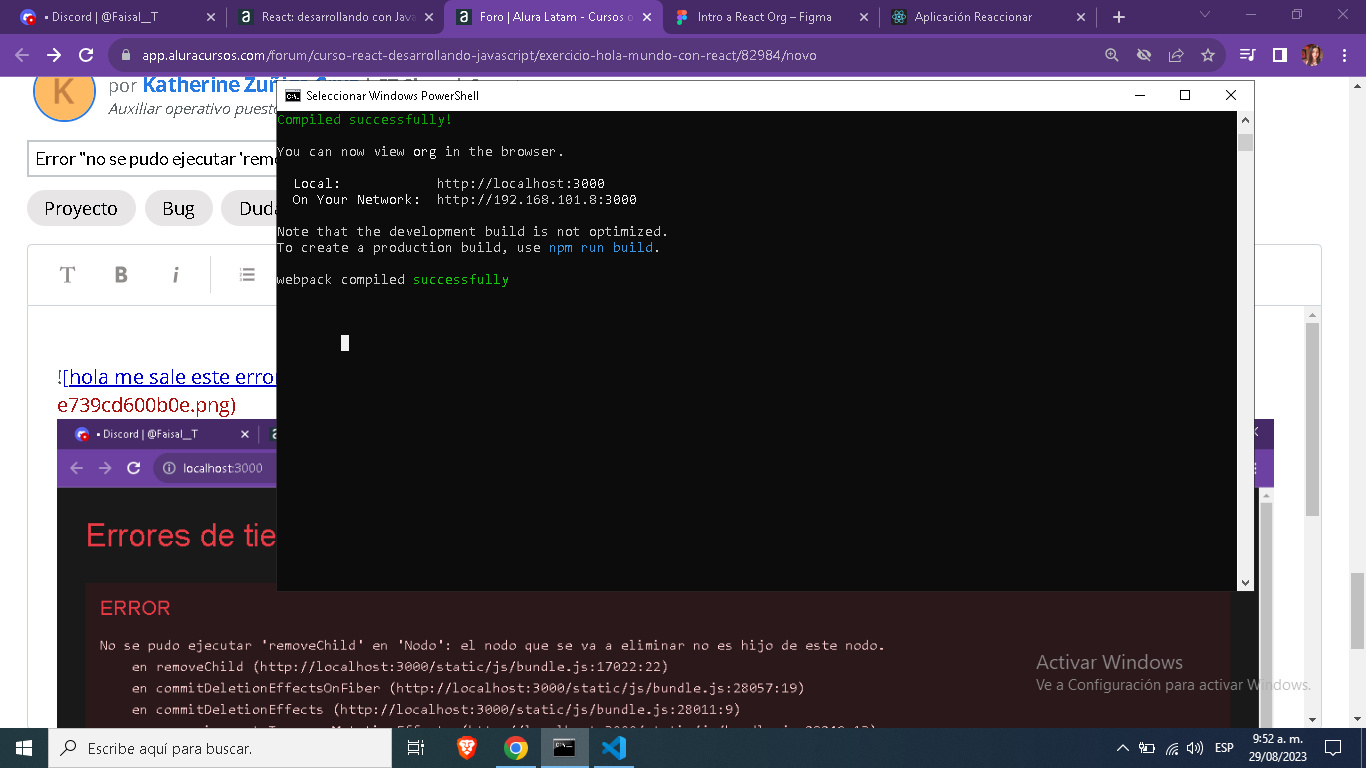
Task: Toggle bold formatting in editor
Action: point(121,275)
